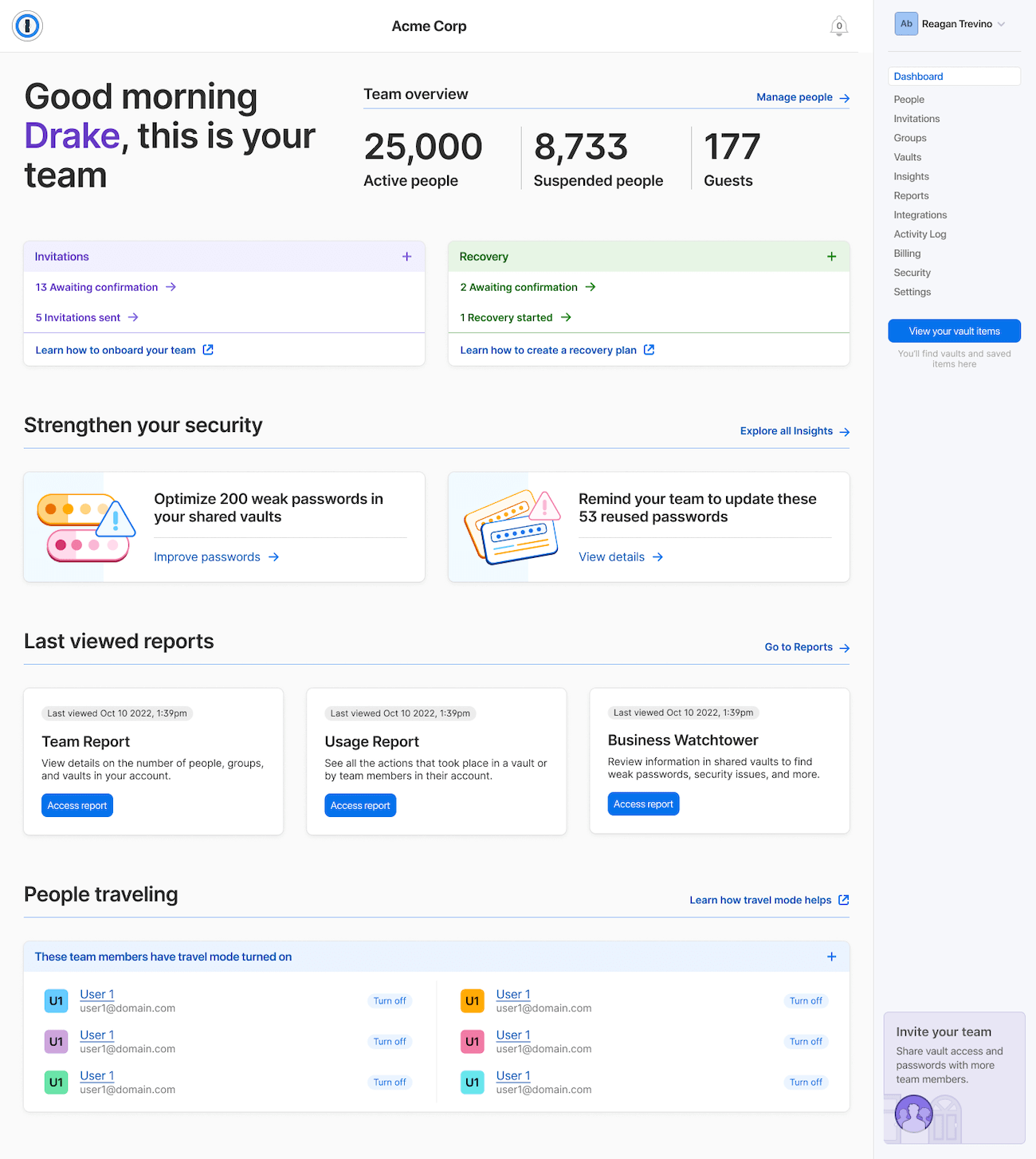Click the first U1 avatar under People traveling
Screen dimensions: 1036x1159
[x=56, y=1000]
